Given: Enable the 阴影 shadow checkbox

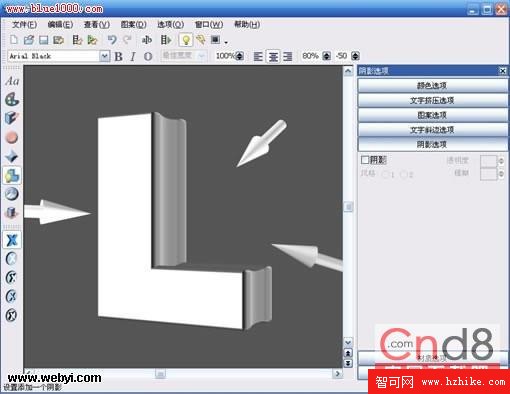Looking at the screenshot, I should tap(365, 160).
